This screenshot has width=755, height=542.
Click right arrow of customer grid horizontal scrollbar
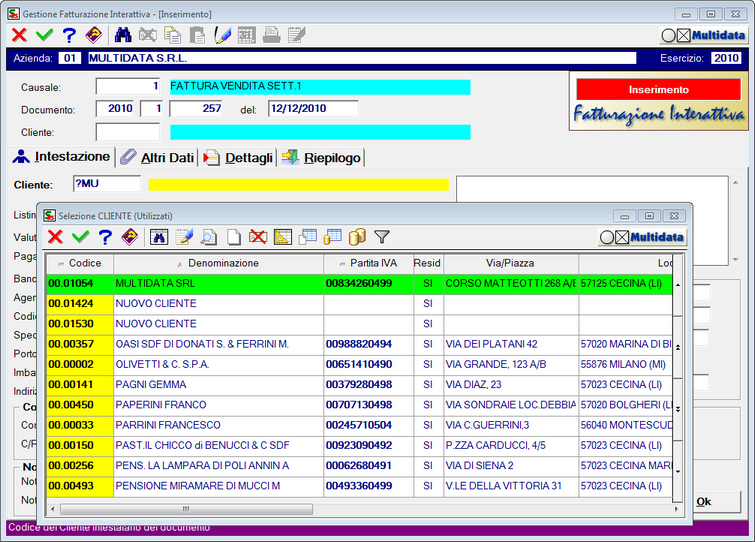677,509
